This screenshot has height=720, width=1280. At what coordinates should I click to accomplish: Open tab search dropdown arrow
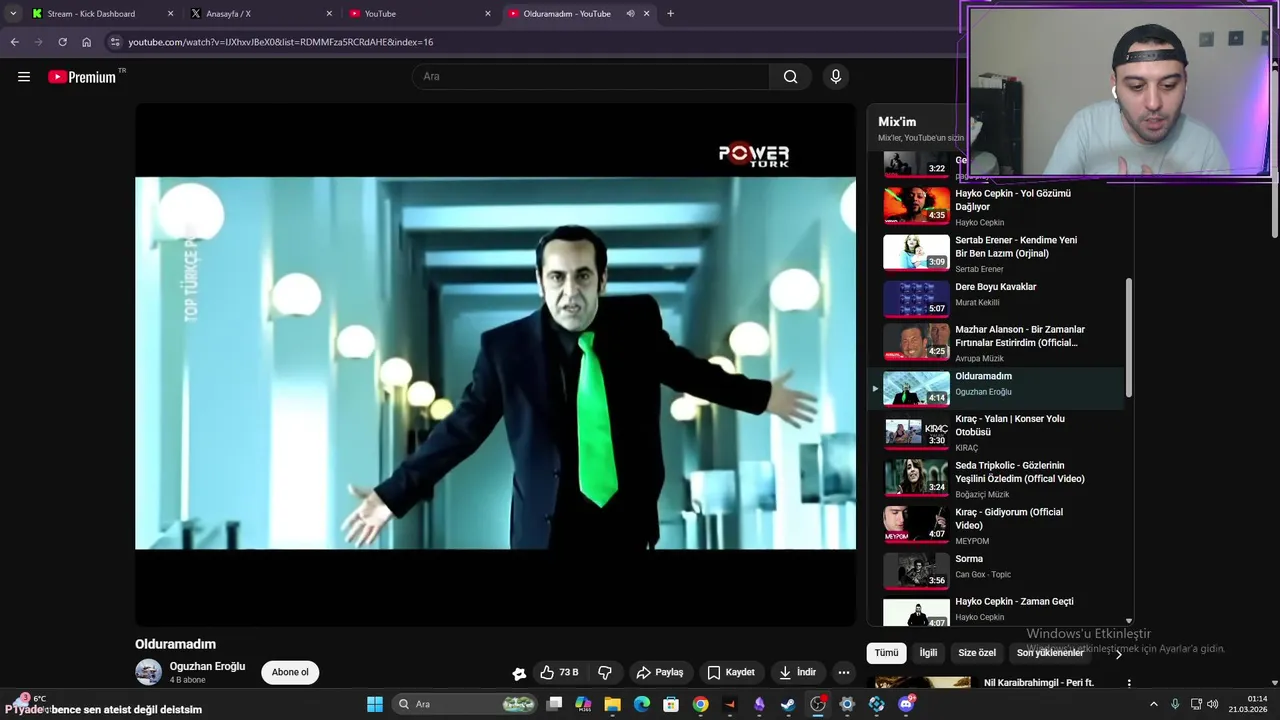point(13,13)
